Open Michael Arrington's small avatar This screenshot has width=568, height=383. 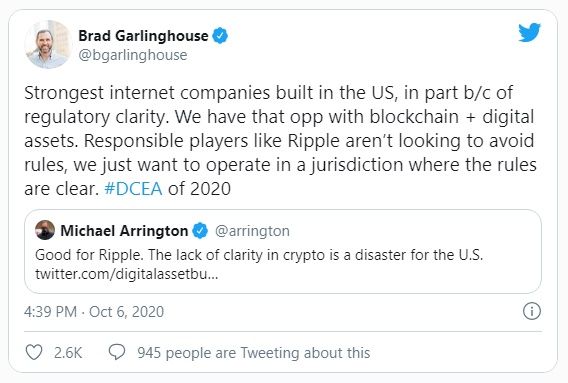[x=45, y=230]
